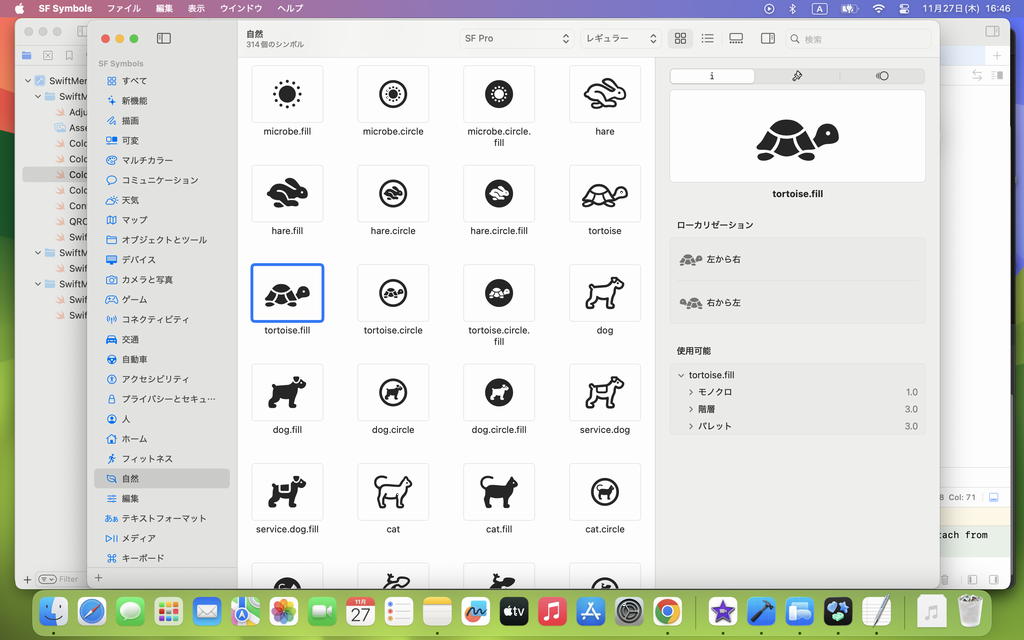This screenshot has width=1024, height=640.
Task: Toggle the sidebar visibility button
Action: point(164,39)
